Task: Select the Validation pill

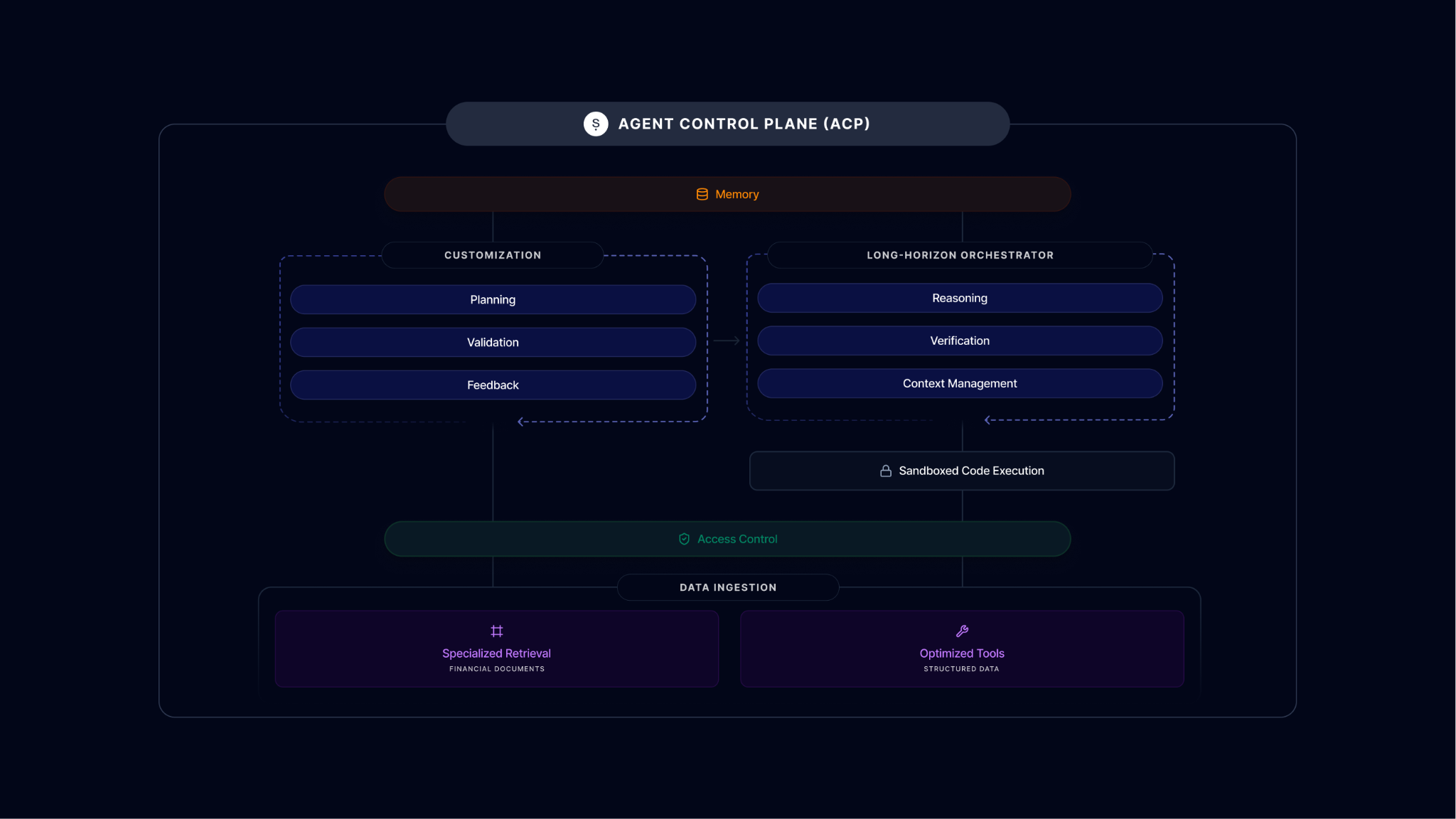Action: coord(493,342)
